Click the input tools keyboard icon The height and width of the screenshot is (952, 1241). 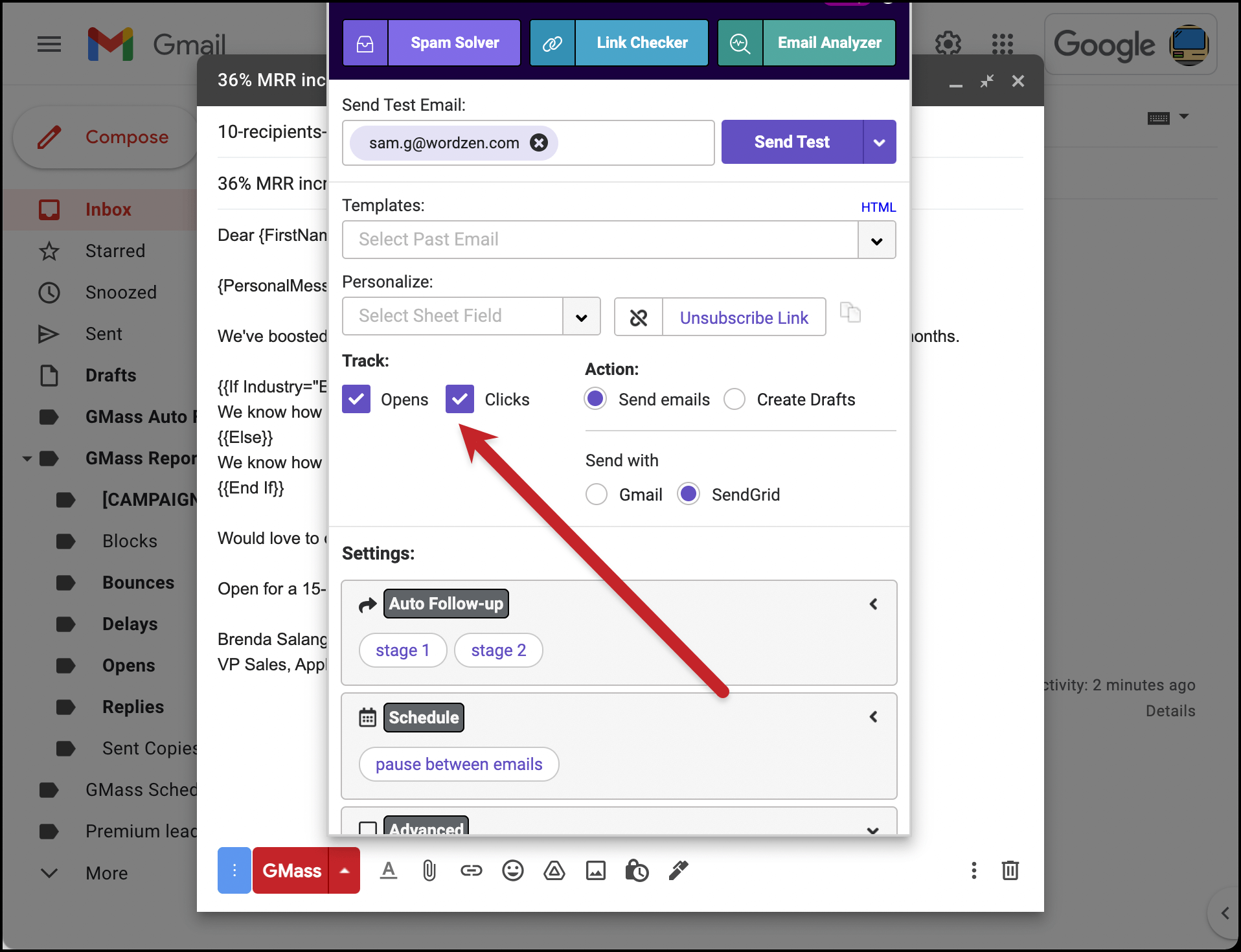pos(1159,118)
